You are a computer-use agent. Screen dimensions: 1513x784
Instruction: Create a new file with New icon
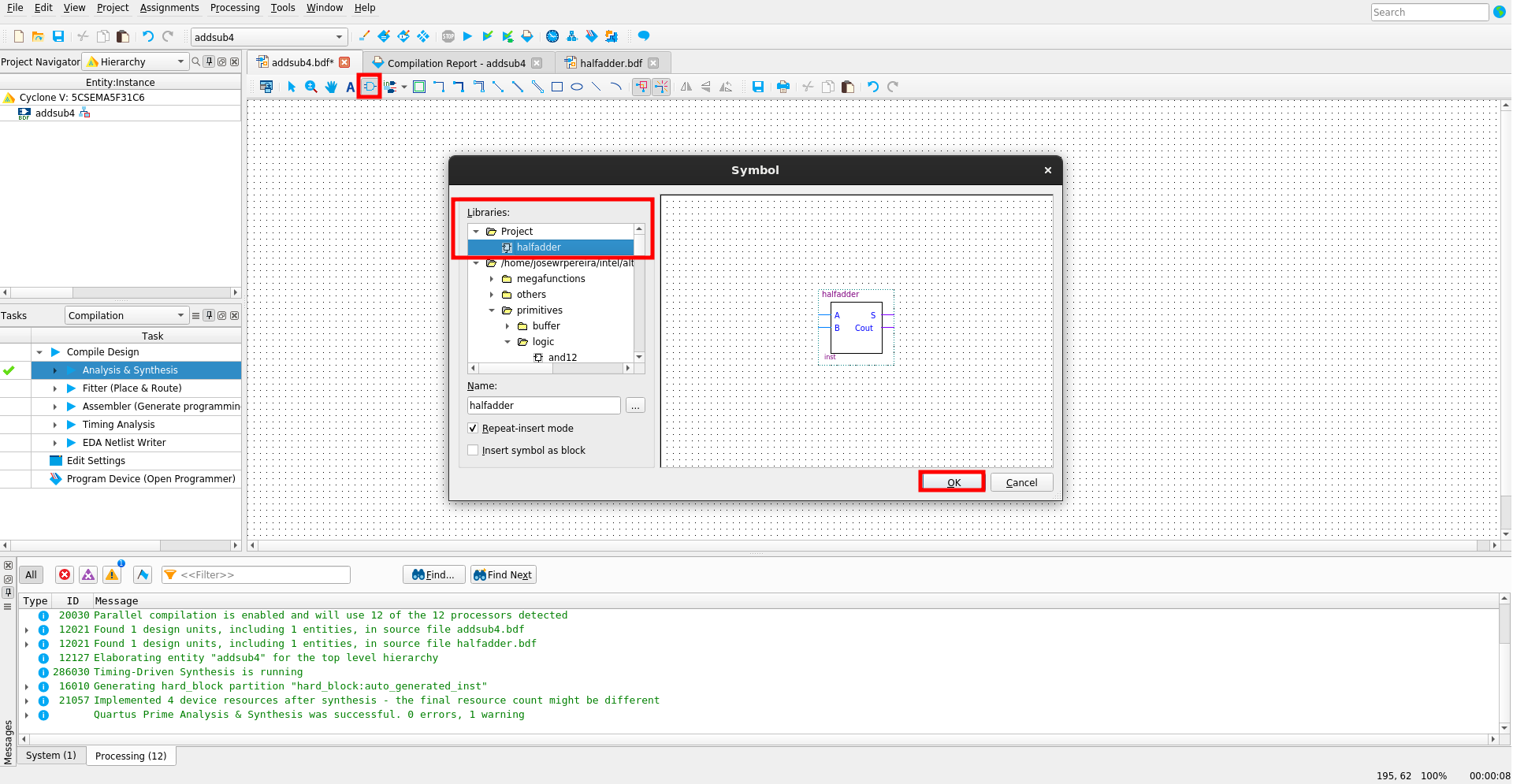pyautogui.click(x=18, y=36)
